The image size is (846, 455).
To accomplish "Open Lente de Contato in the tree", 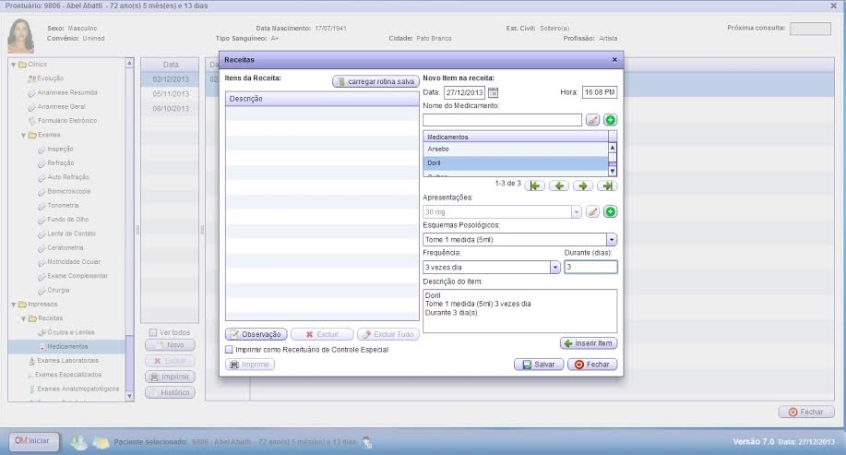I will pos(71,234).
